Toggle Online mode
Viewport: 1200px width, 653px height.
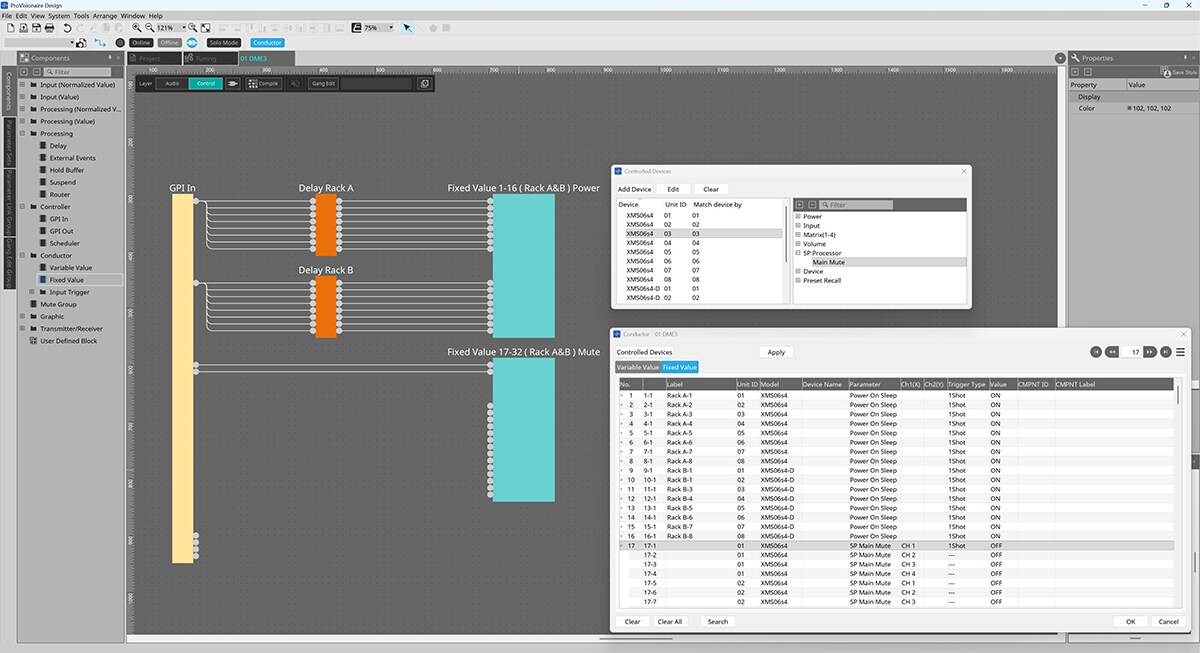coord(140,43)
